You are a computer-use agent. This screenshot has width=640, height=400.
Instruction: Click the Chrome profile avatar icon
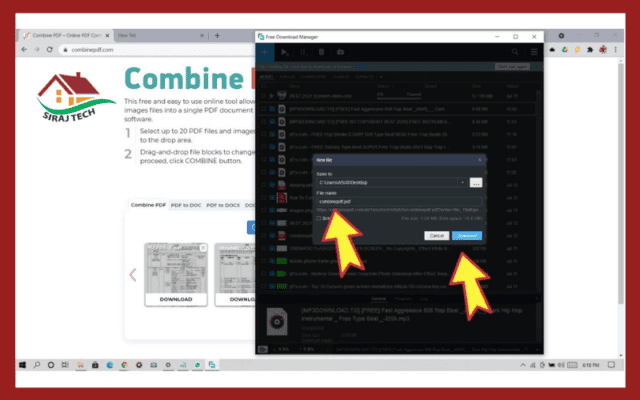click(x=603, y=49)
